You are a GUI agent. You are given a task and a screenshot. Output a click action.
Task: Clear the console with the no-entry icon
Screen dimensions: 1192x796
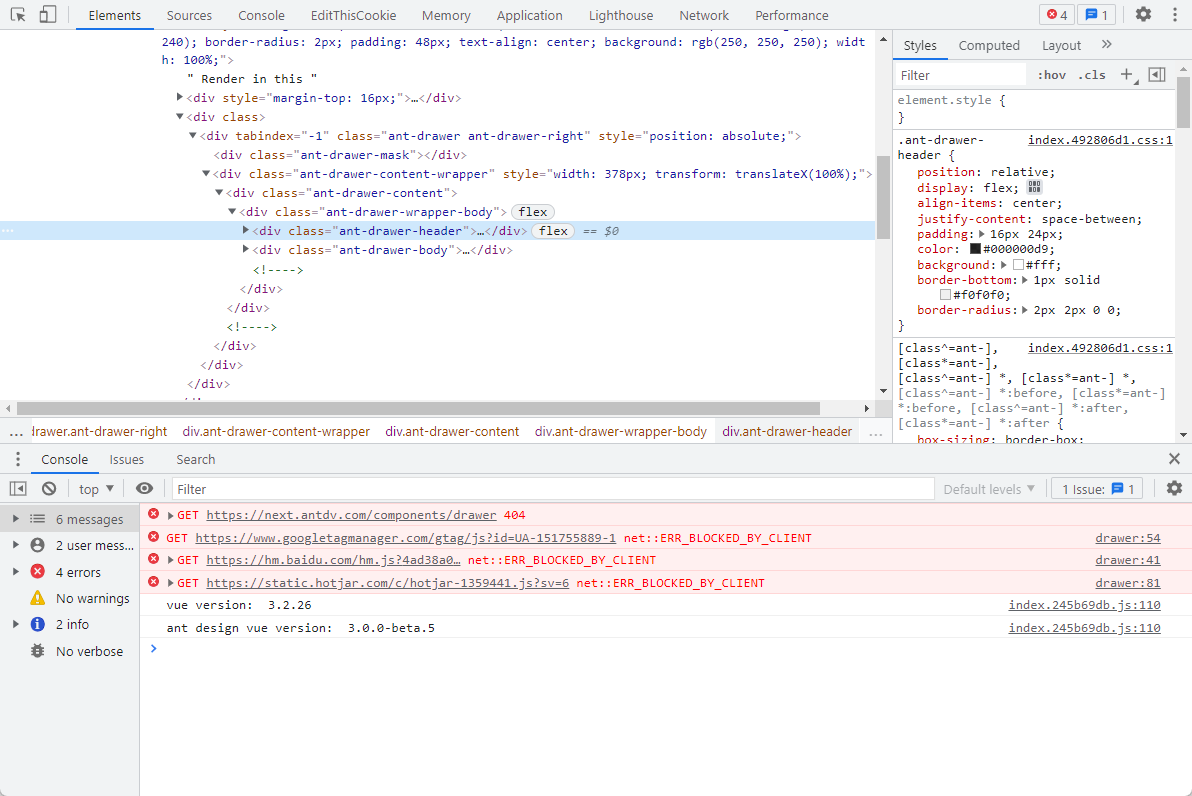coord(49,488)
